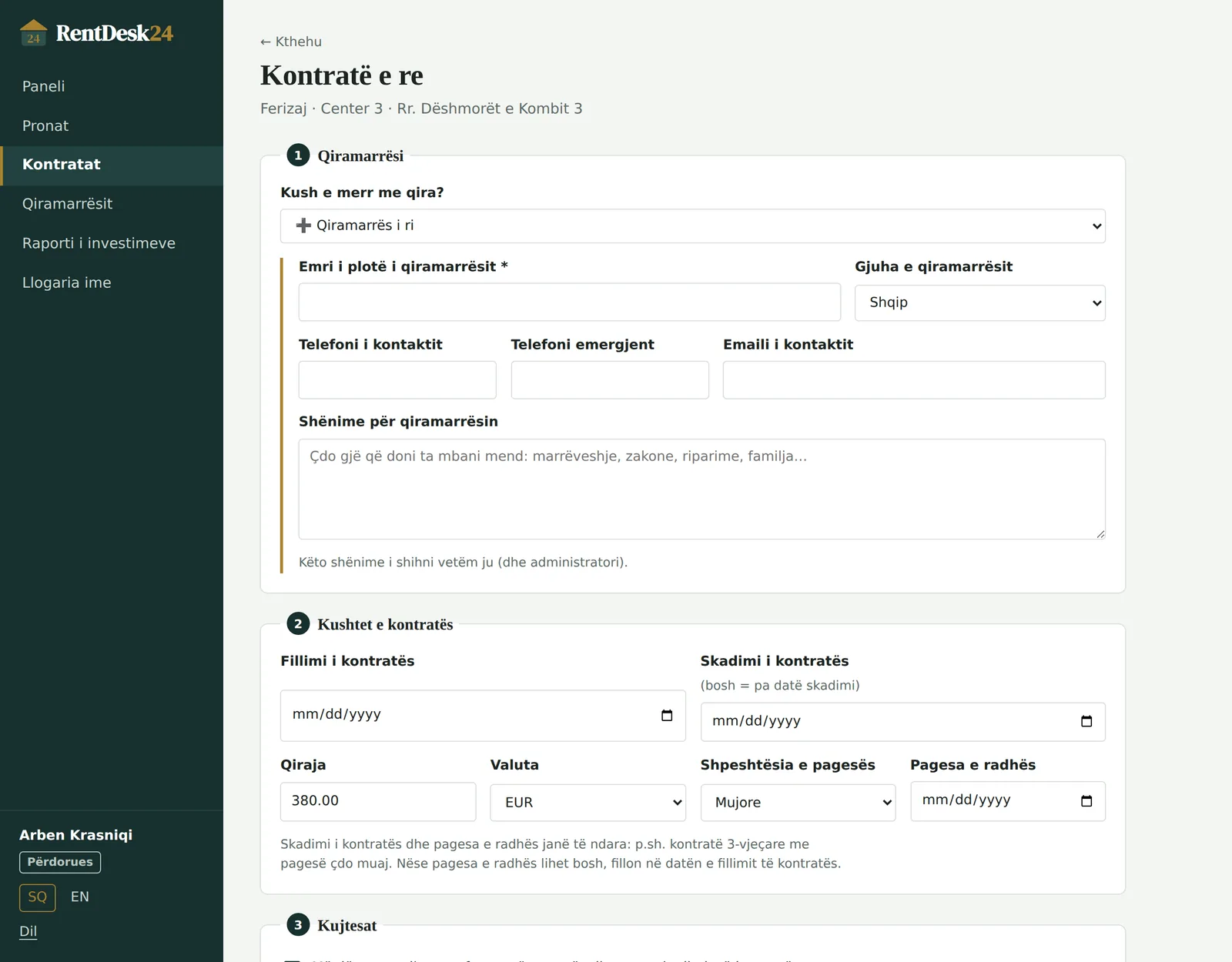The width and height of the screenshot is (1232, 962).
Task: Open Gjuha e qiramarrësit dropdown showing Shqip
Action: (980, 303)
